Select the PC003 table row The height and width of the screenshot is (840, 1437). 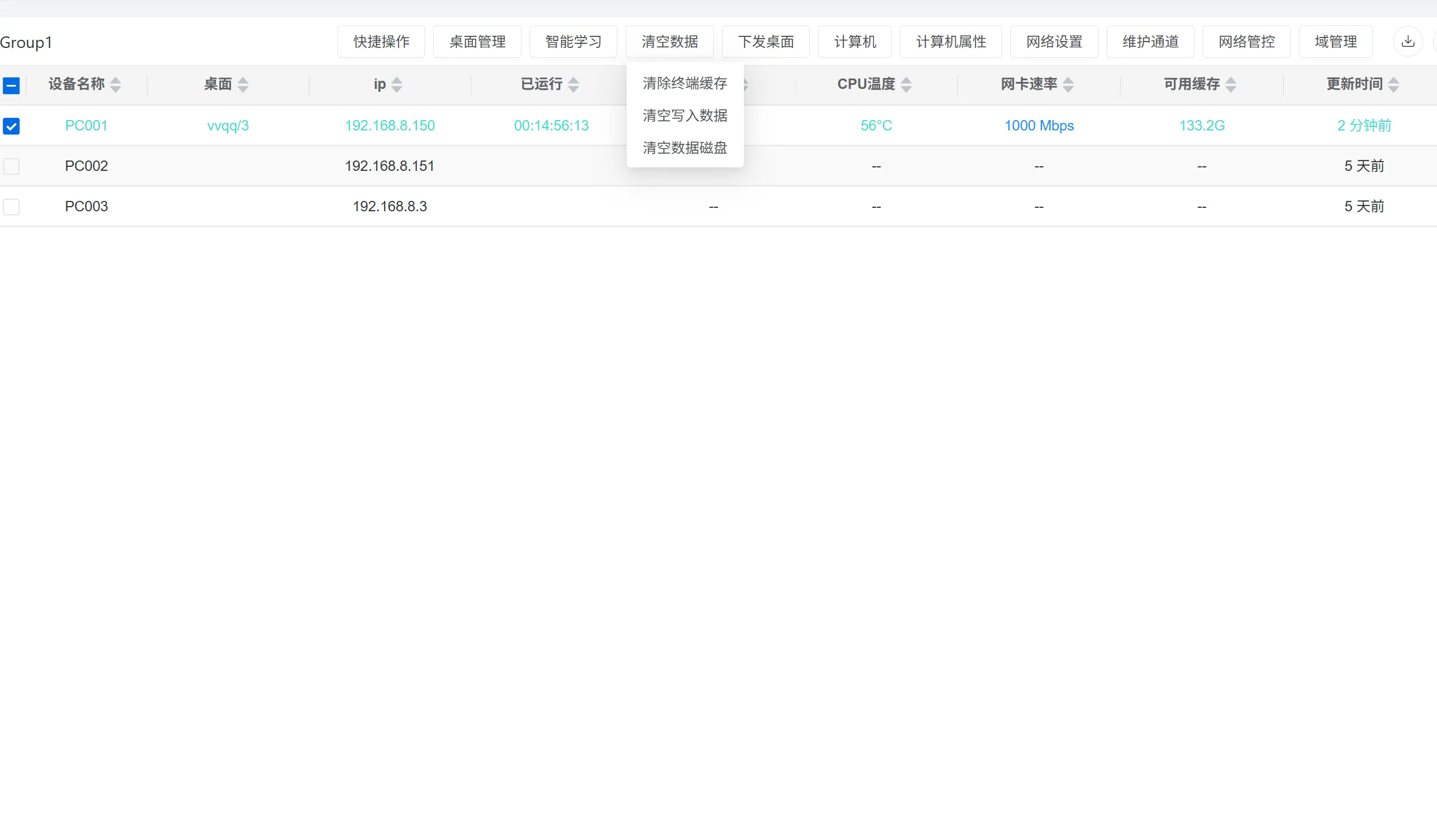(x=86, y=206)
